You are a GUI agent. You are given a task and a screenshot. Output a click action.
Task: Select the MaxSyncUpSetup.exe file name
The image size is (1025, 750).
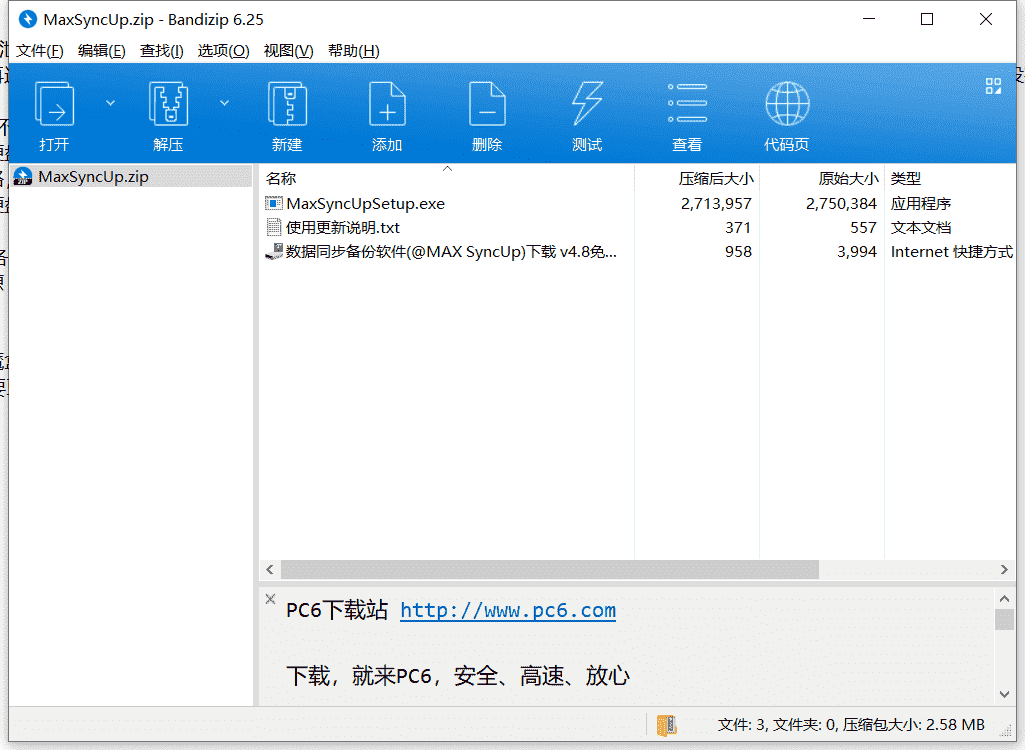pos(365,203)
